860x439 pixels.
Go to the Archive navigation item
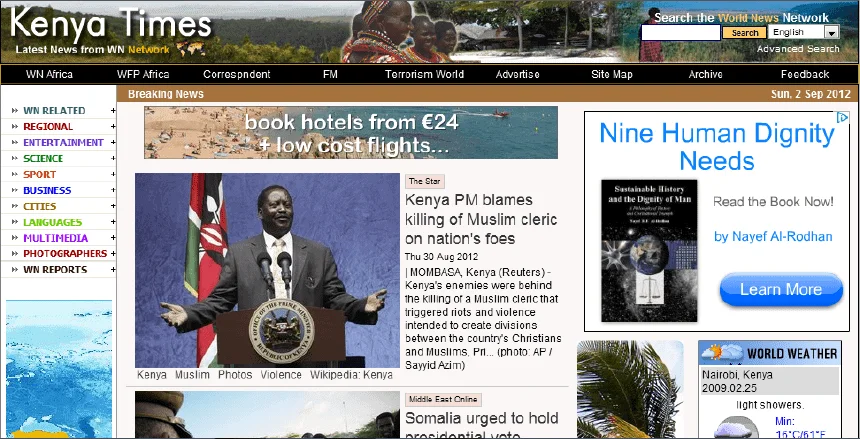point(705,74)
